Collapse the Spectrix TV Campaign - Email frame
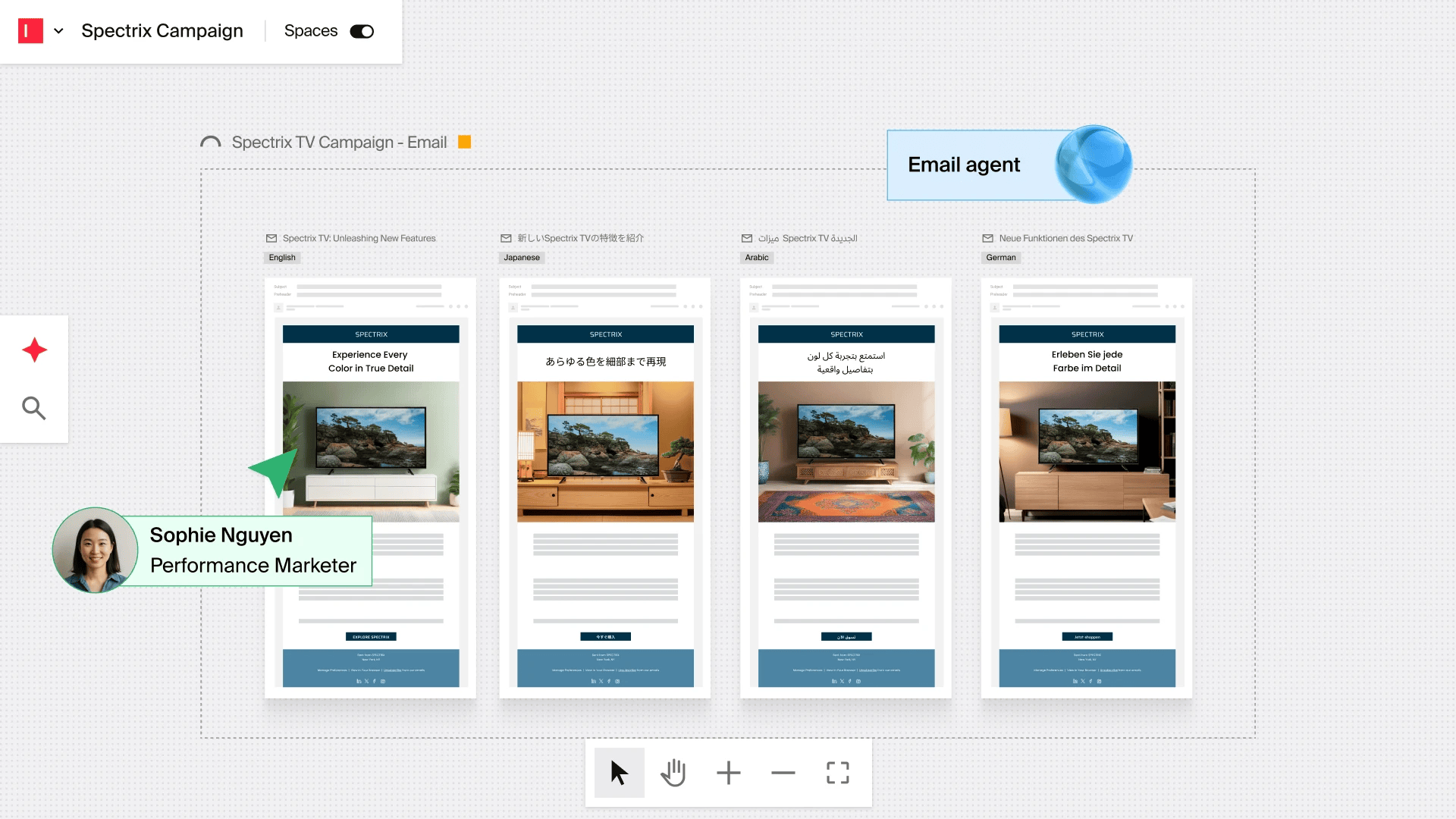This screenshot has height=819, width=1456. click(x=210, y=142)
